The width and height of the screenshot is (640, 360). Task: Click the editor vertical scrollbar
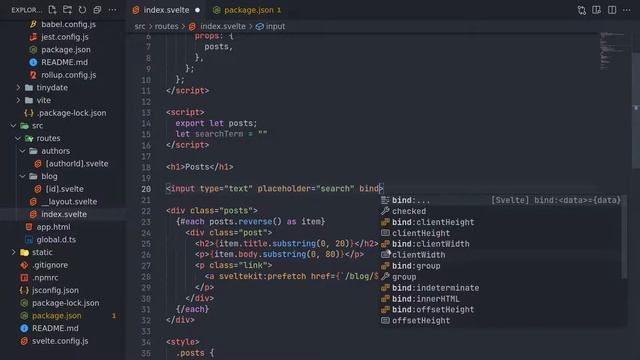pyautogui.click(x=636, y=110)
